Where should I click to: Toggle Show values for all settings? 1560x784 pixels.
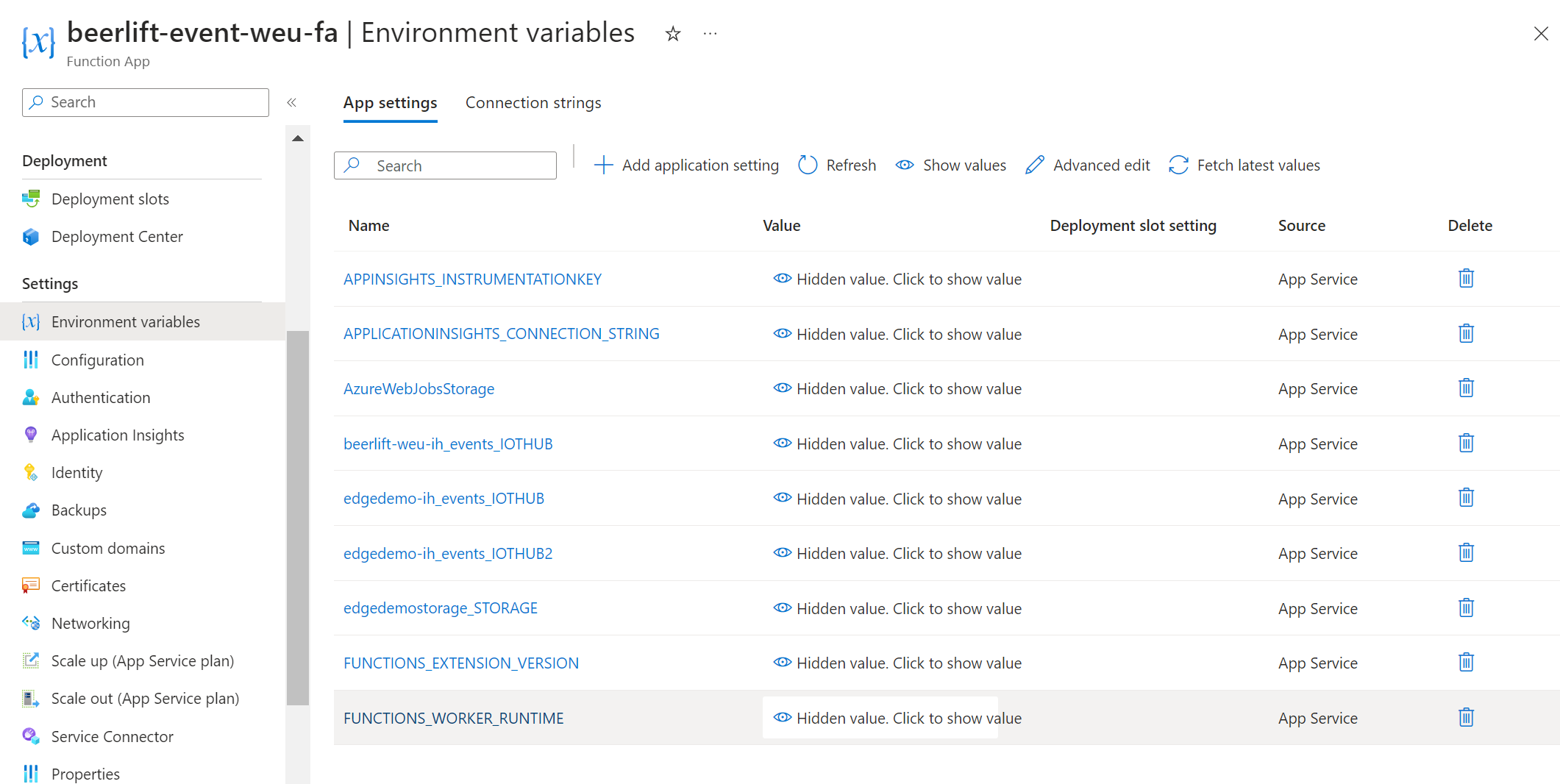(x=950, y=165)
